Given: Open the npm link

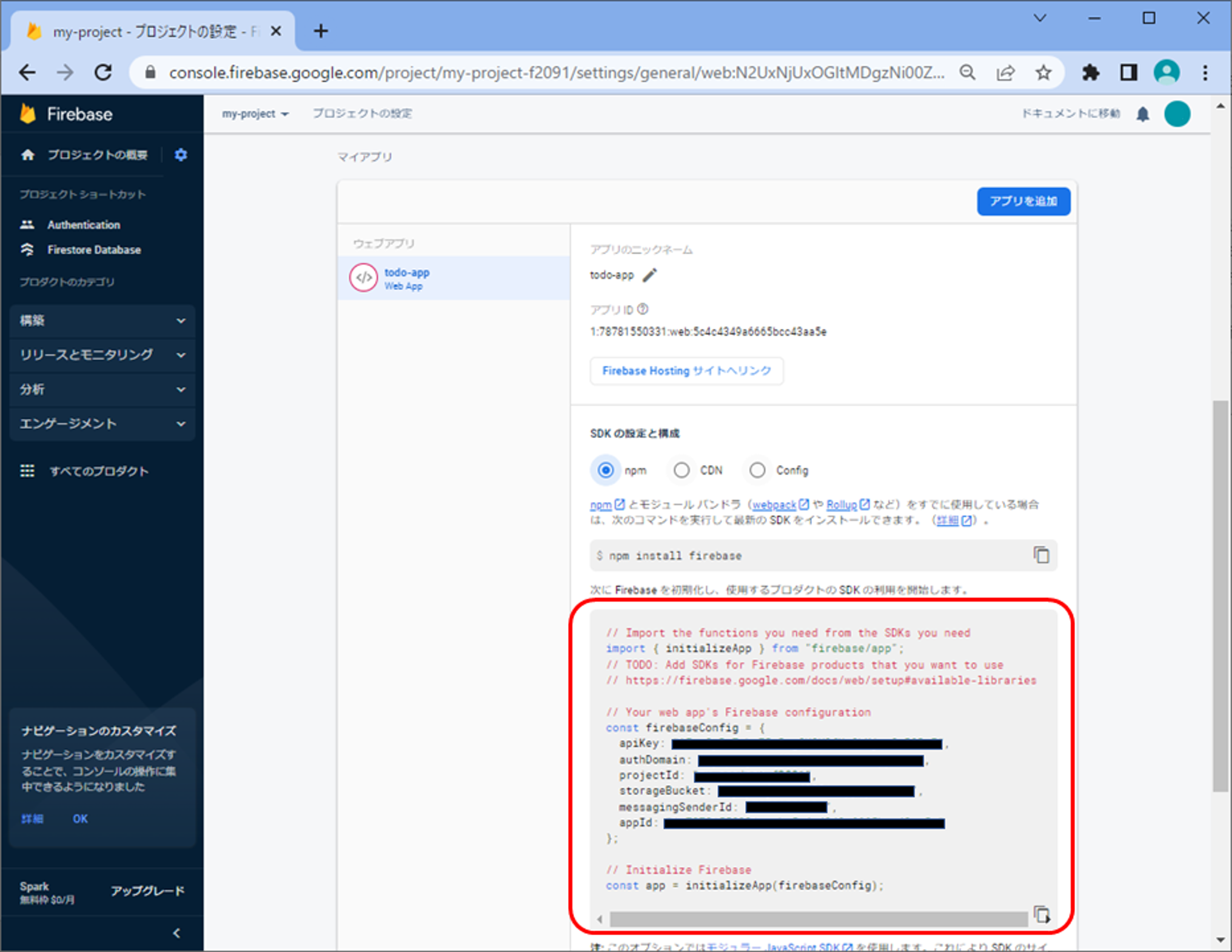Looking at the screenshot, I should 607,504.
